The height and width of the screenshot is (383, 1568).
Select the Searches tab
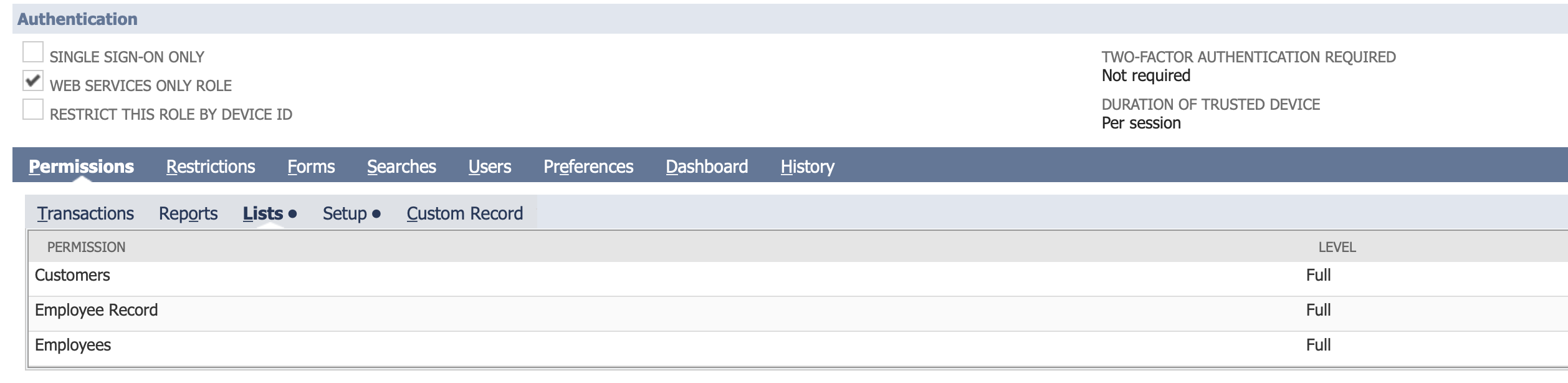[x=401, y=167]
